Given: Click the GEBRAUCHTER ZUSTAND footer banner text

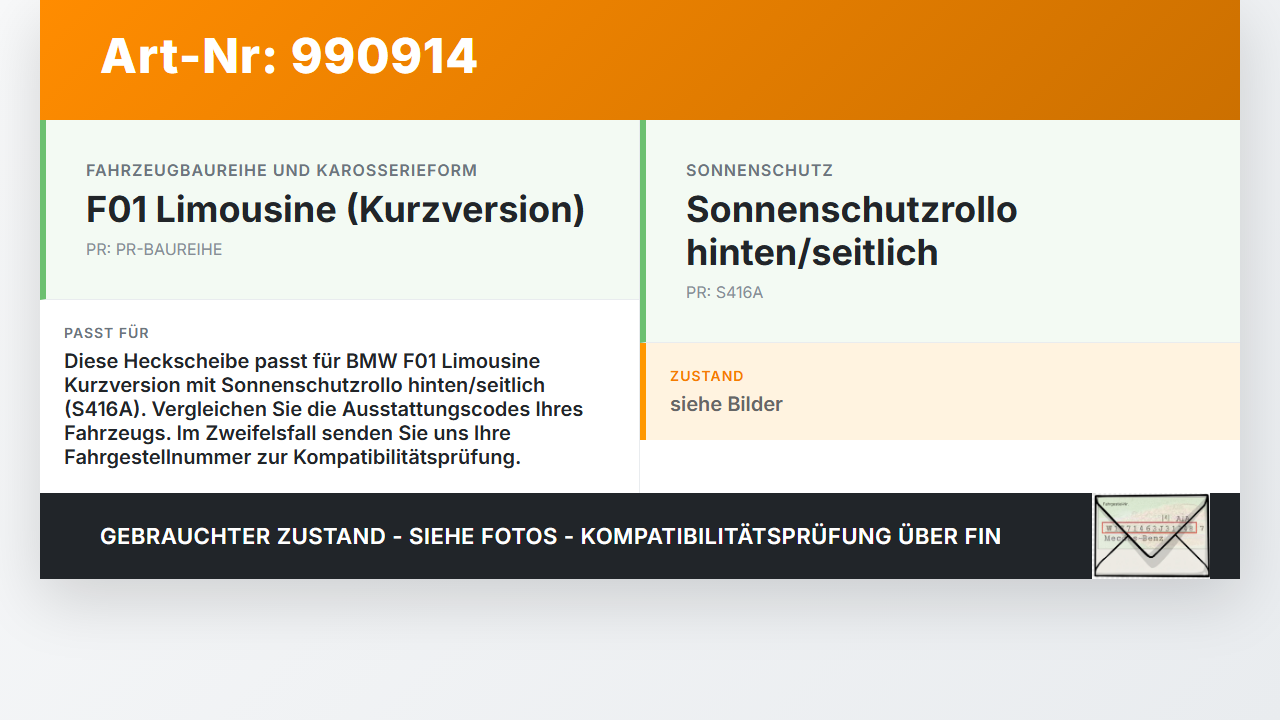Looking at the screenshot, I should tap(550, 536).
